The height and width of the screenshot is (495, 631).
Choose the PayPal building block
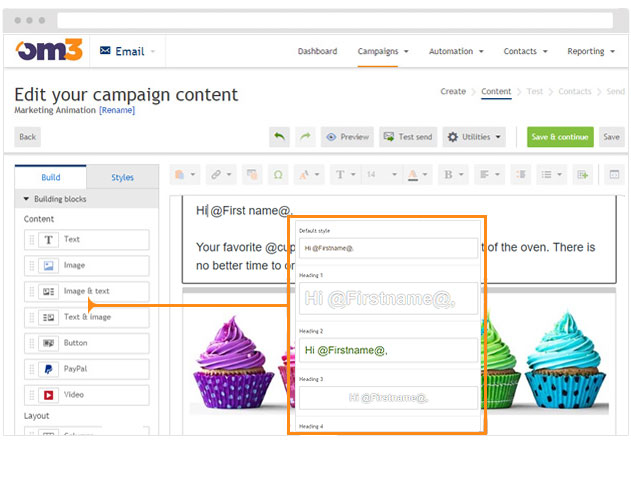pyautogui.click(x=87, y=369)
